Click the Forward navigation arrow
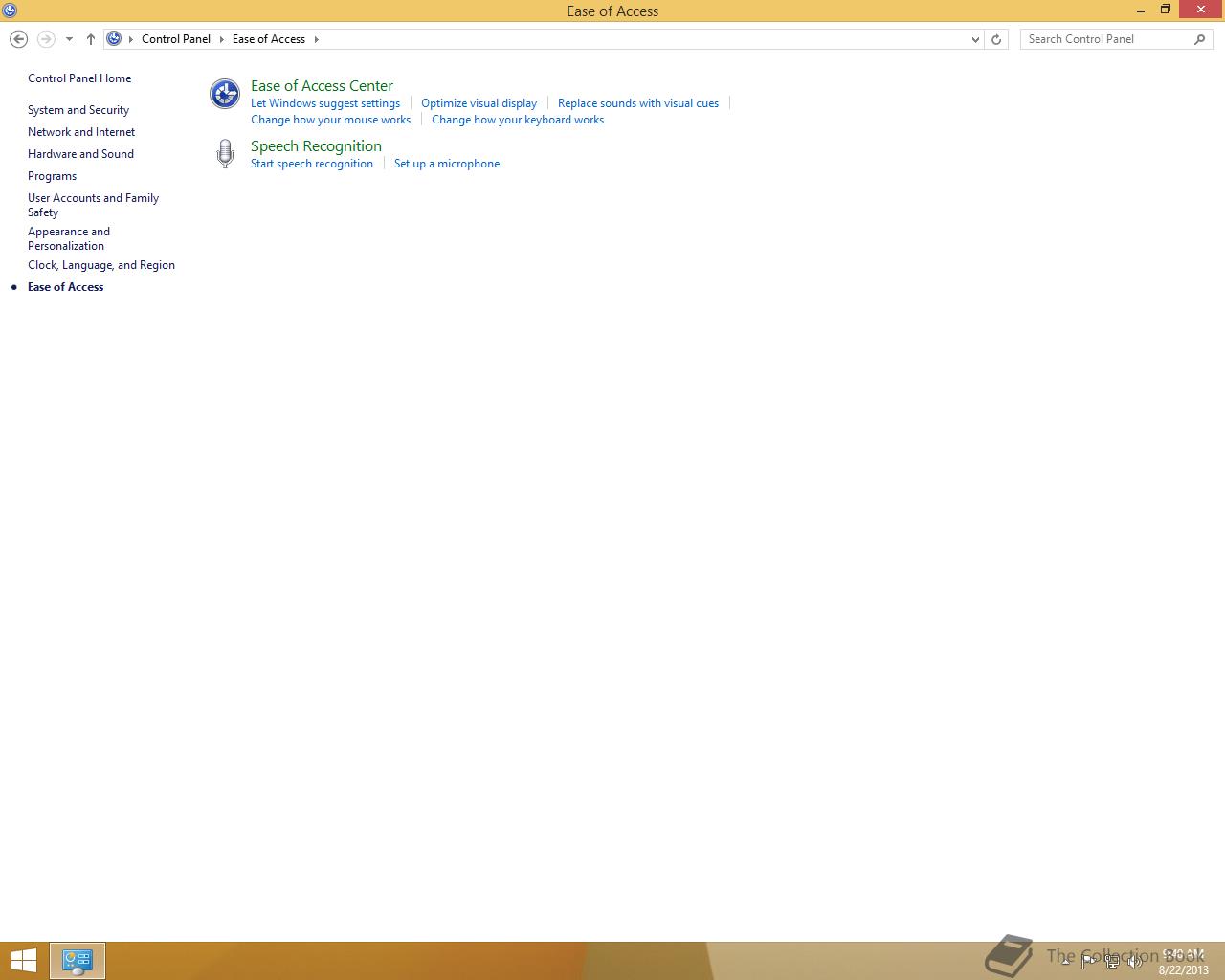The image size is (1225, 980). [45, 39]
